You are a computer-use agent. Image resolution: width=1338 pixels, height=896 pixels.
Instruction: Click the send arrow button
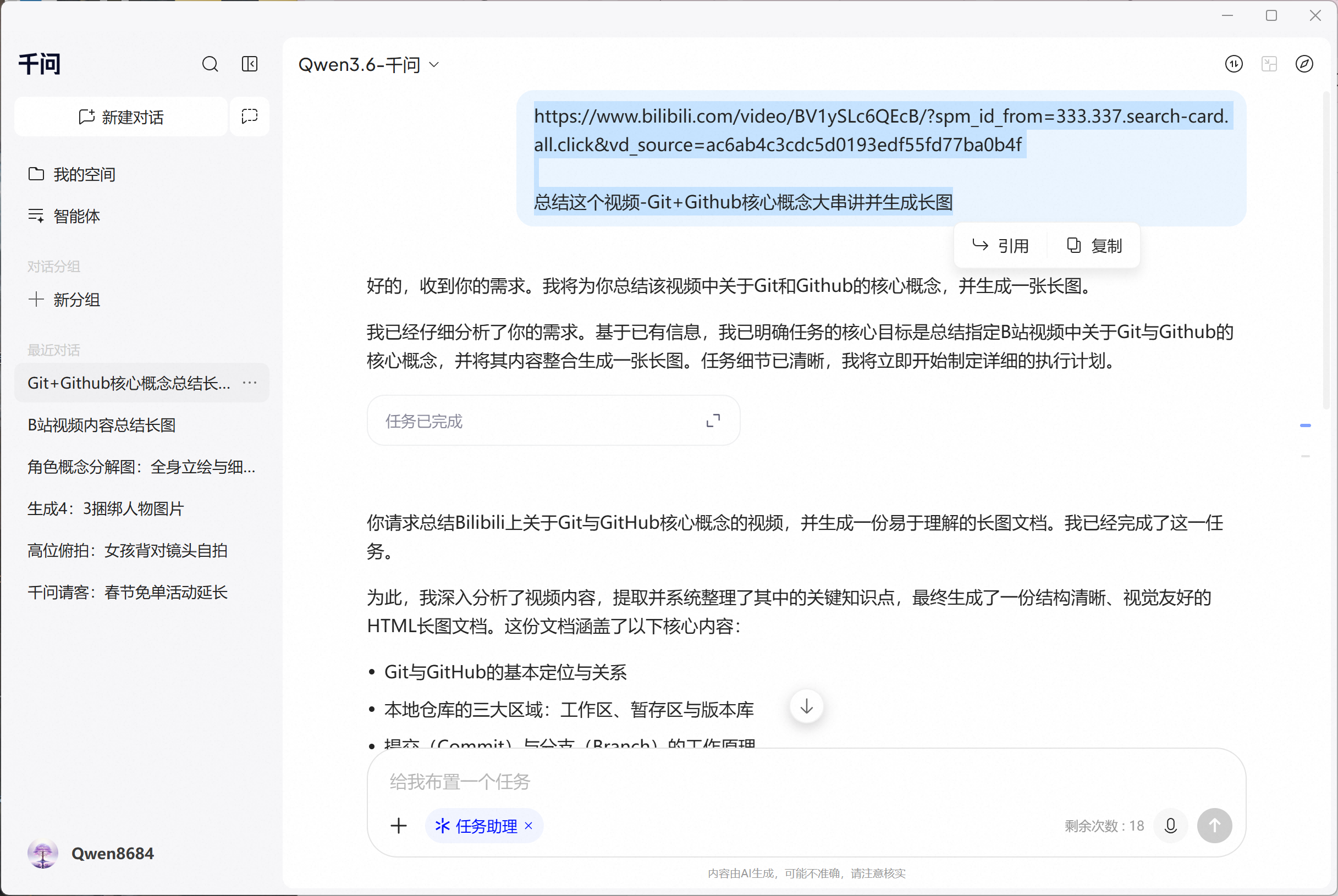1215,826
